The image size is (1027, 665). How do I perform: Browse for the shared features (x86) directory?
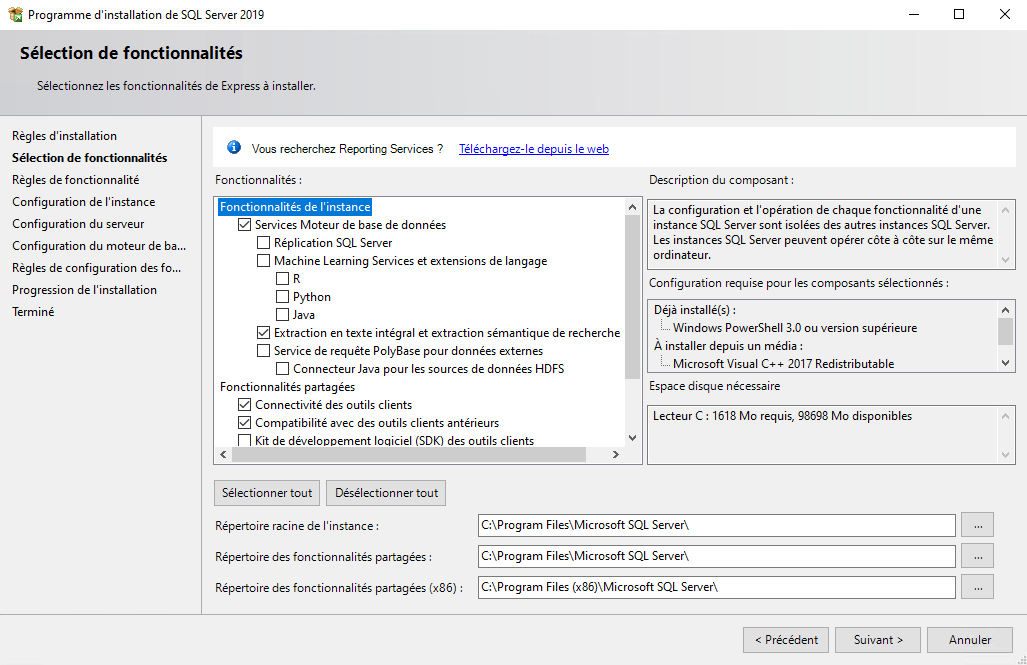click(977, 587)
